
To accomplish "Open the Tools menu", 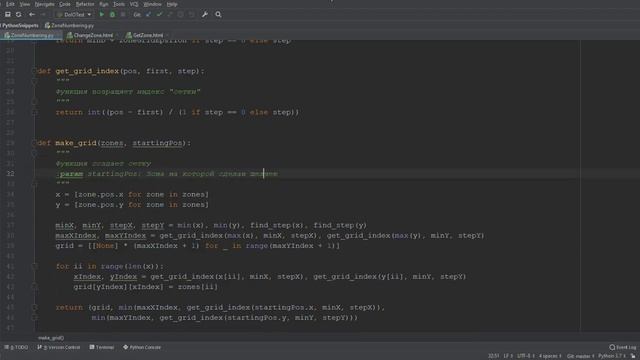I will pos(119,4).
